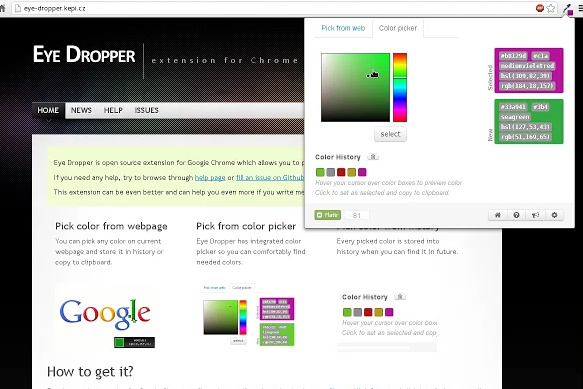Pick the green swatch in Color History

(320, 172)
